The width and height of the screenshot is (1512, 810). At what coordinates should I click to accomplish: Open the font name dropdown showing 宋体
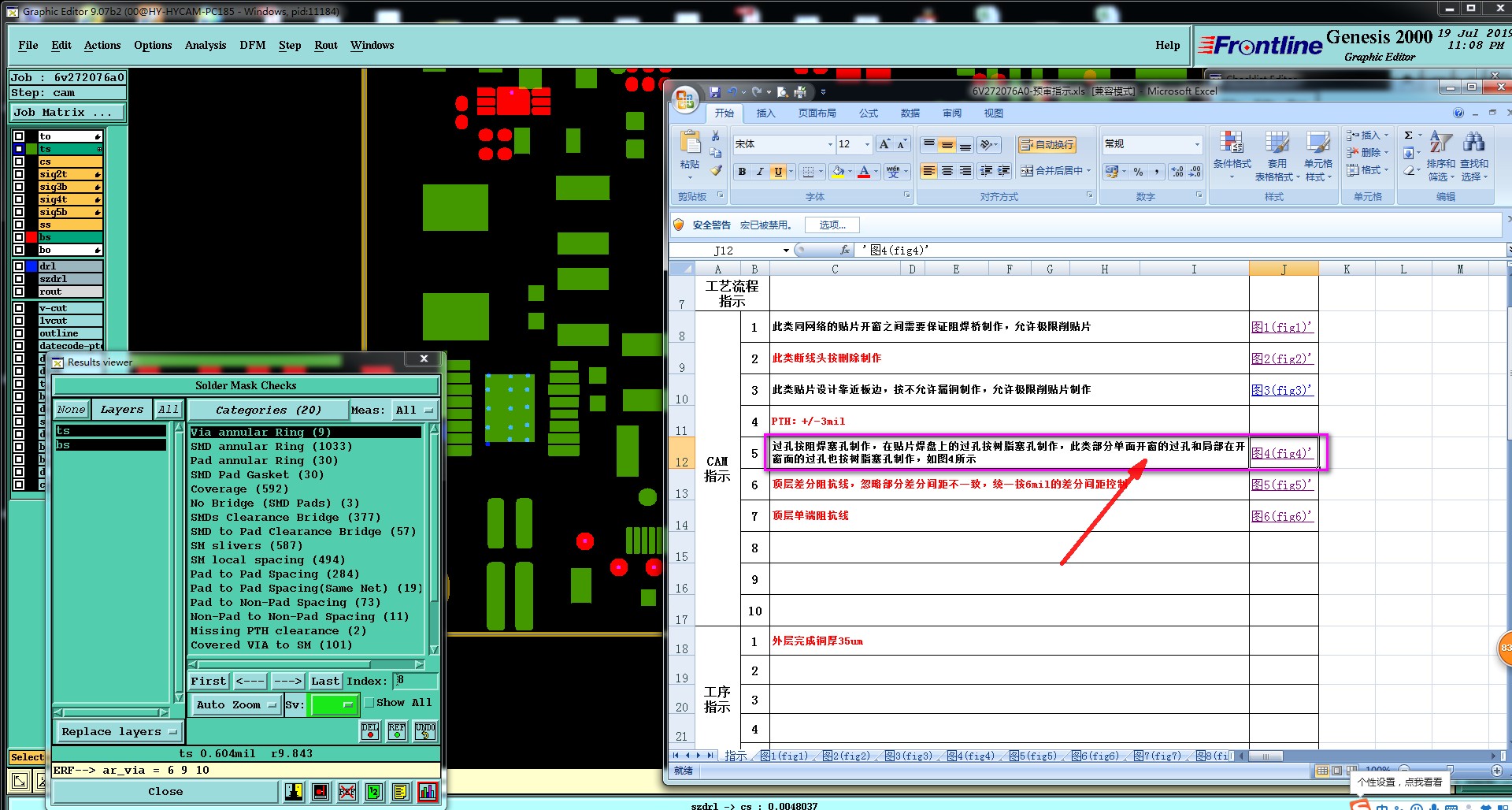830,144
